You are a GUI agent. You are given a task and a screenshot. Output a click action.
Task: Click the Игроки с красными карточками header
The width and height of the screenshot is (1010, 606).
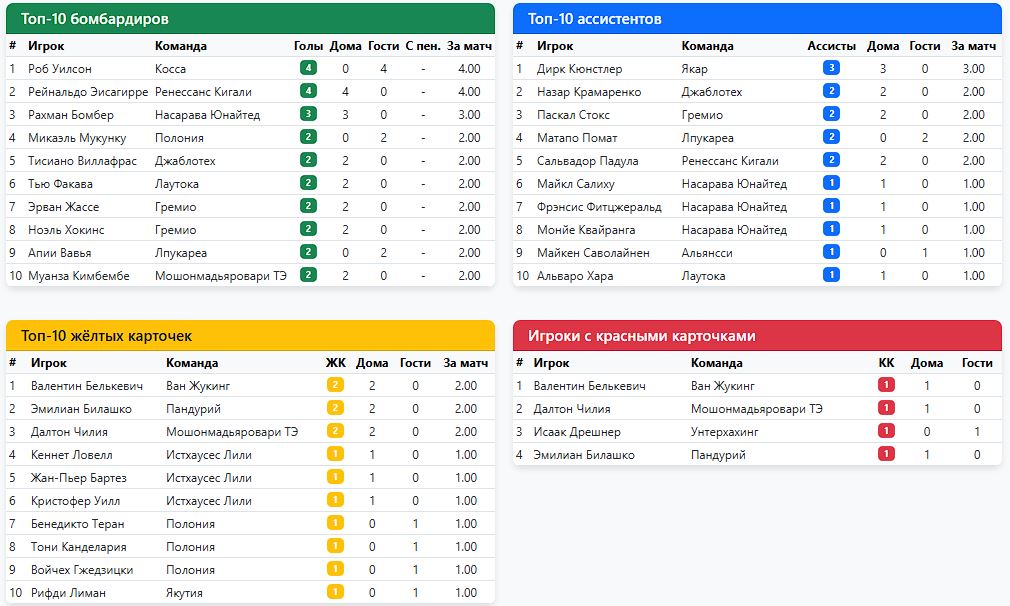tap(757, 336)
